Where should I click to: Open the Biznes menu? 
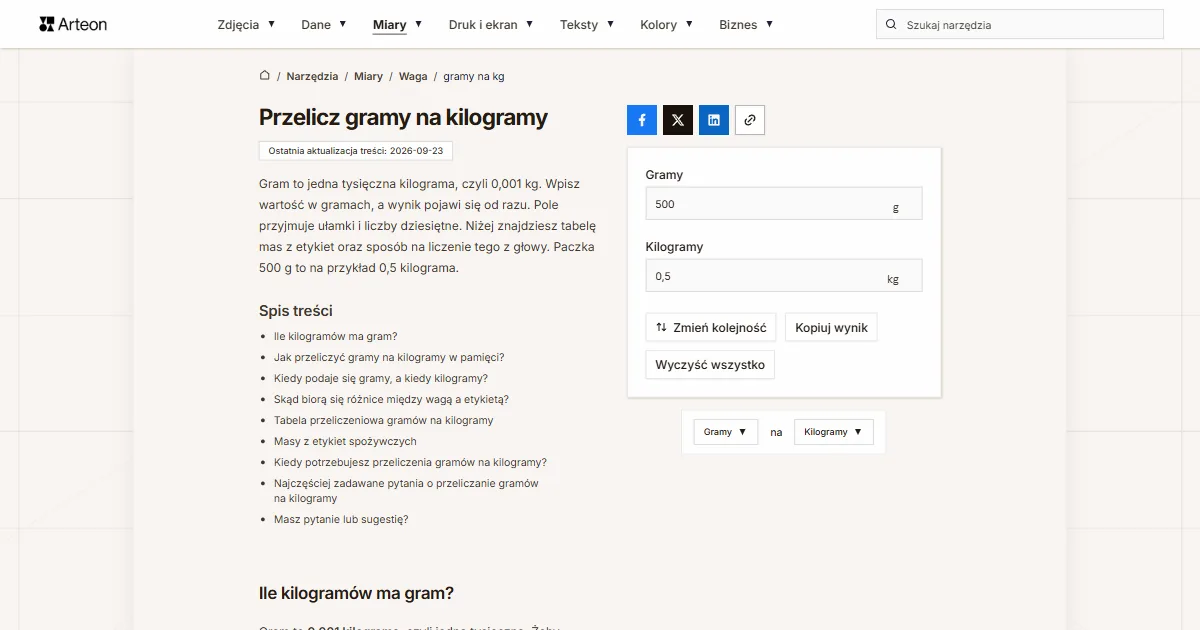click(x=746, y=25)
